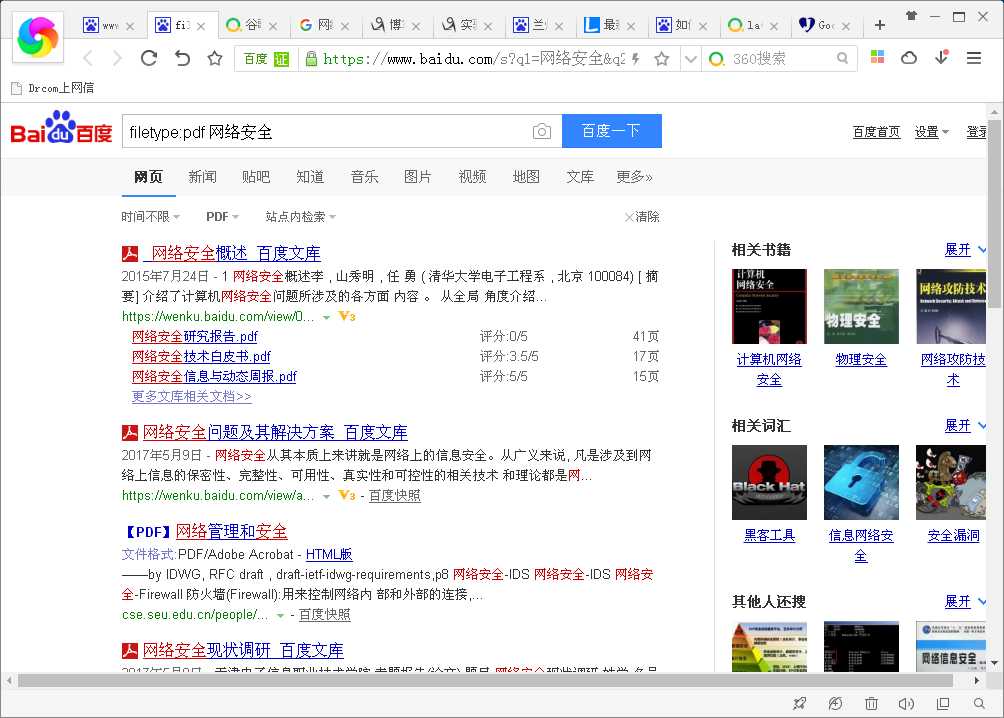Viewport: 1004px width, 718px height.
Task: Click the 百度一下 search button
Action: 611,131
